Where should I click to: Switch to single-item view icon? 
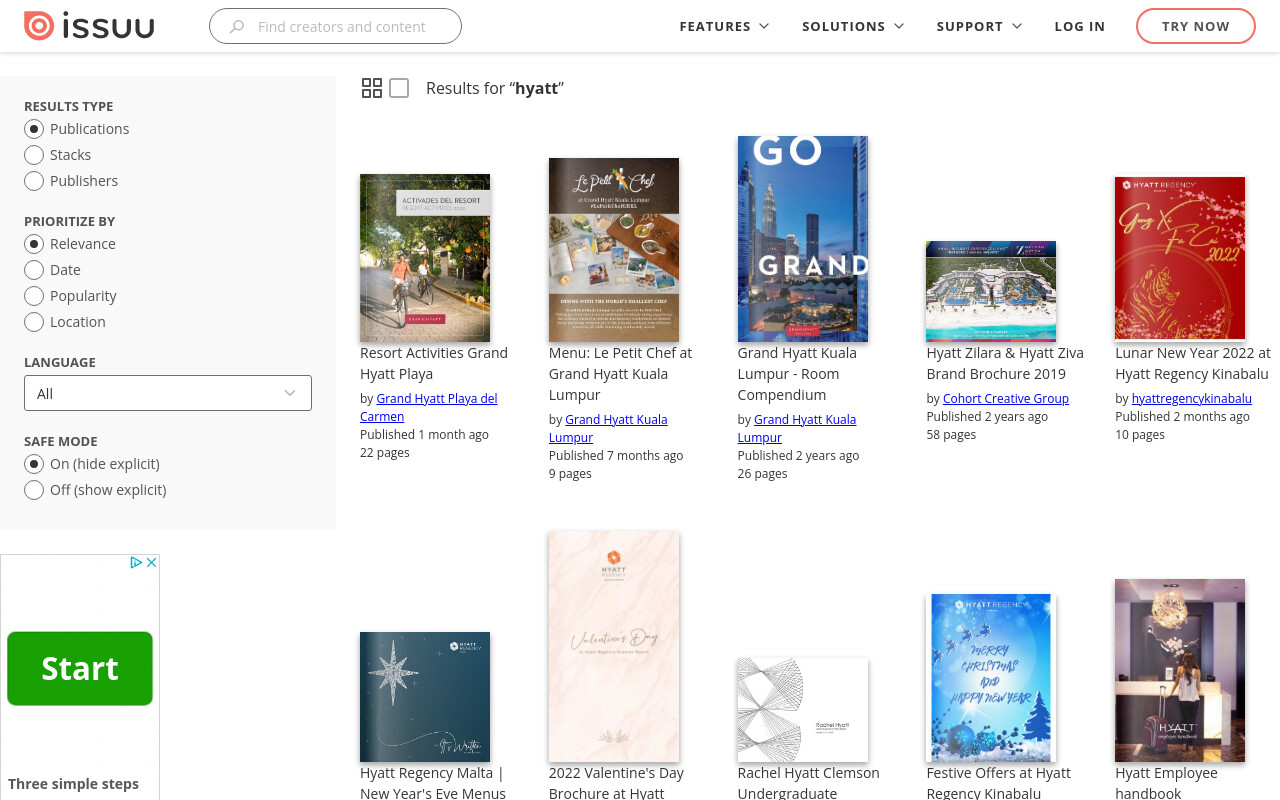click(x=399, y=88)
